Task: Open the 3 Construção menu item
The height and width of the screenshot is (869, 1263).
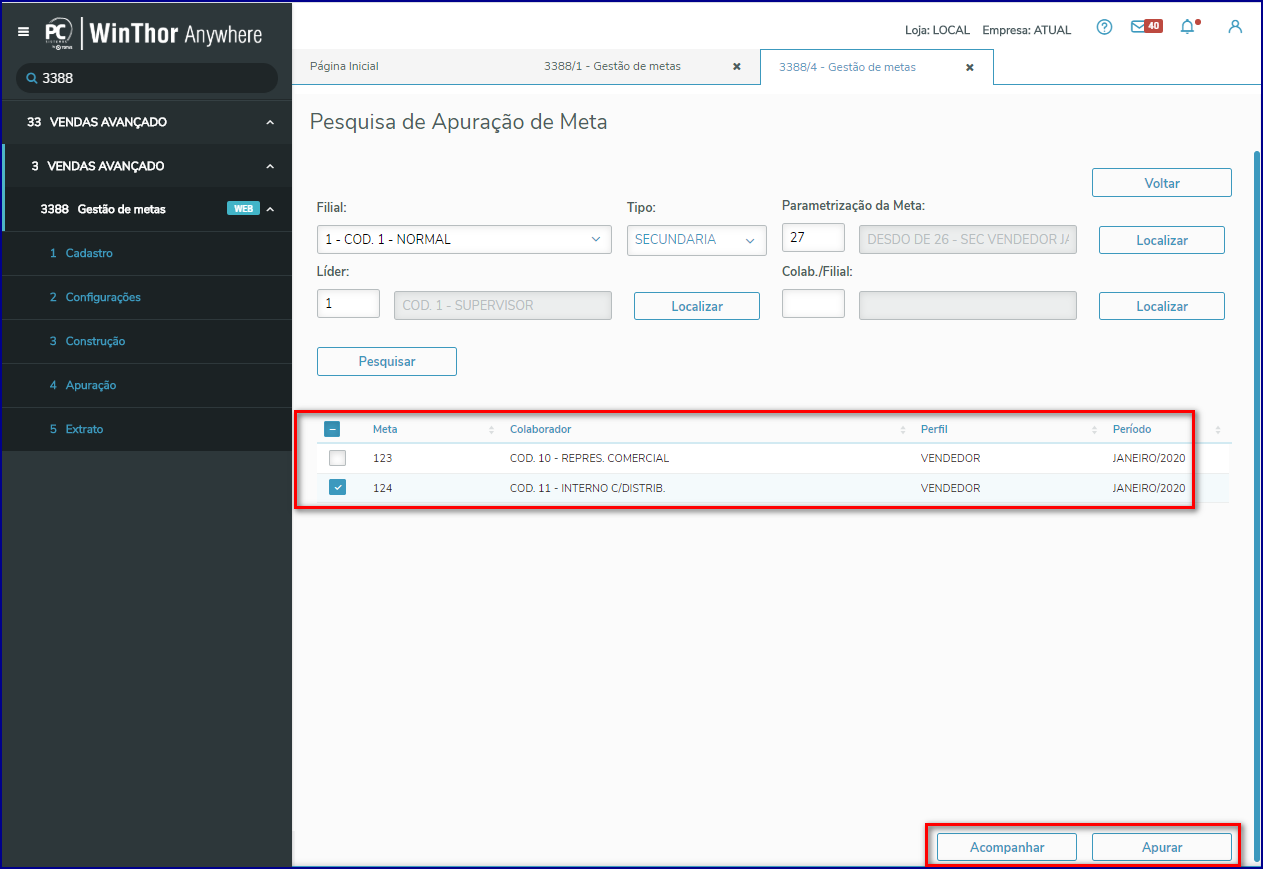Action: click(147, 341)
